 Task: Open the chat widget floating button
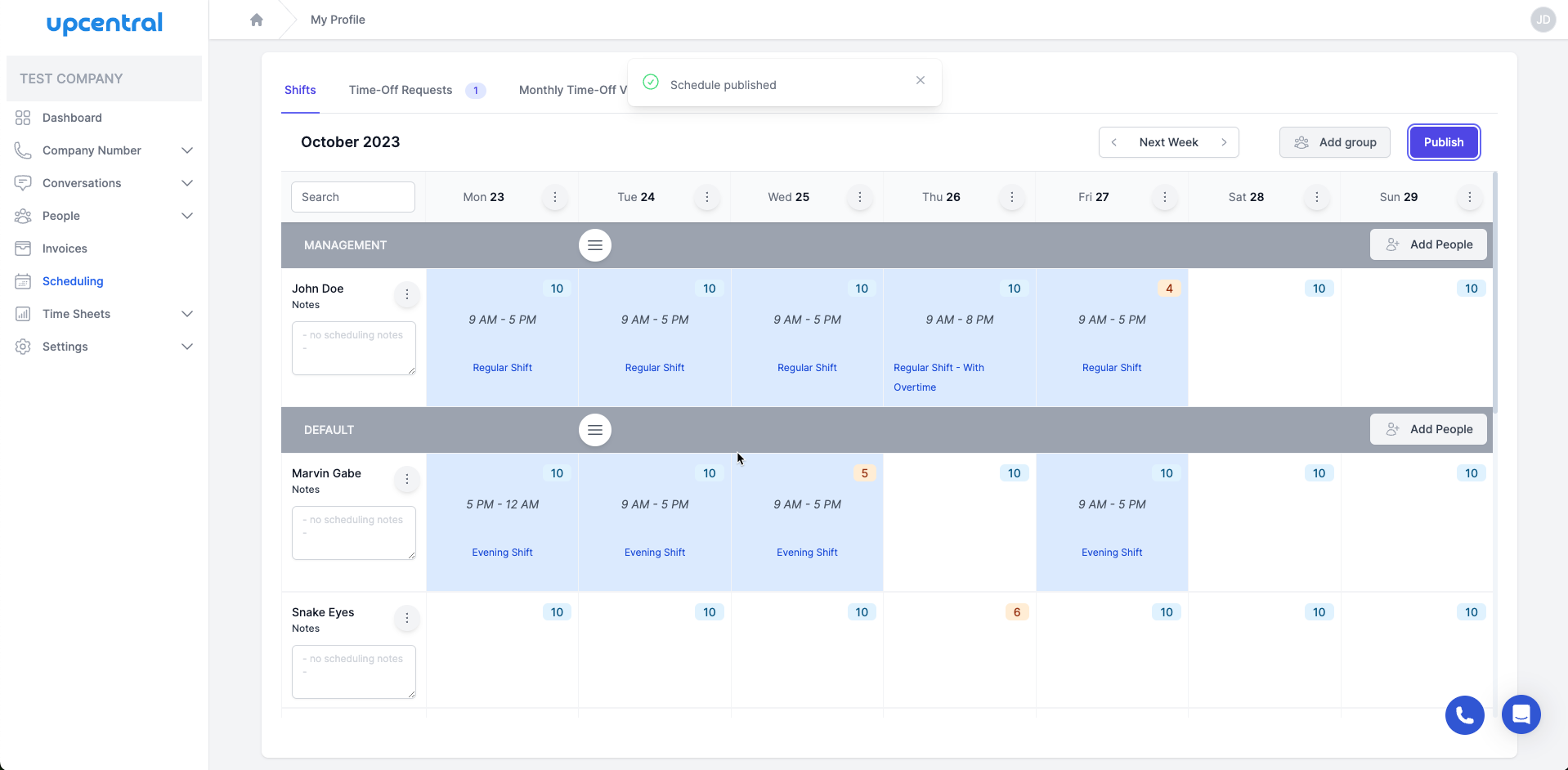pyautogui.click(x=1521, y=714)
